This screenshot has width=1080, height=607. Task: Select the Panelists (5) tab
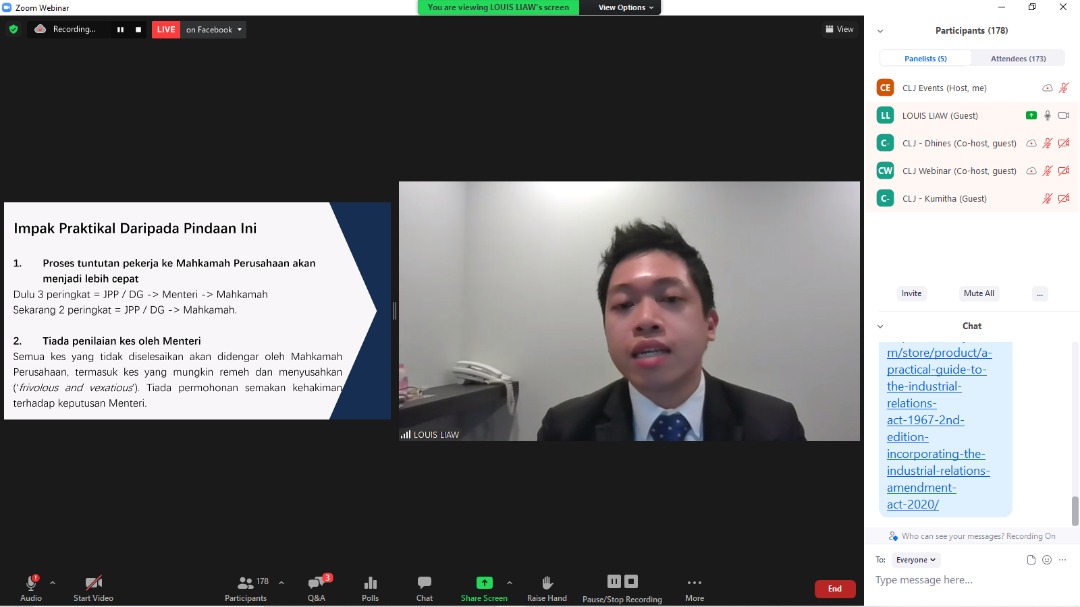pyautogui.click(x=925, y=58)
